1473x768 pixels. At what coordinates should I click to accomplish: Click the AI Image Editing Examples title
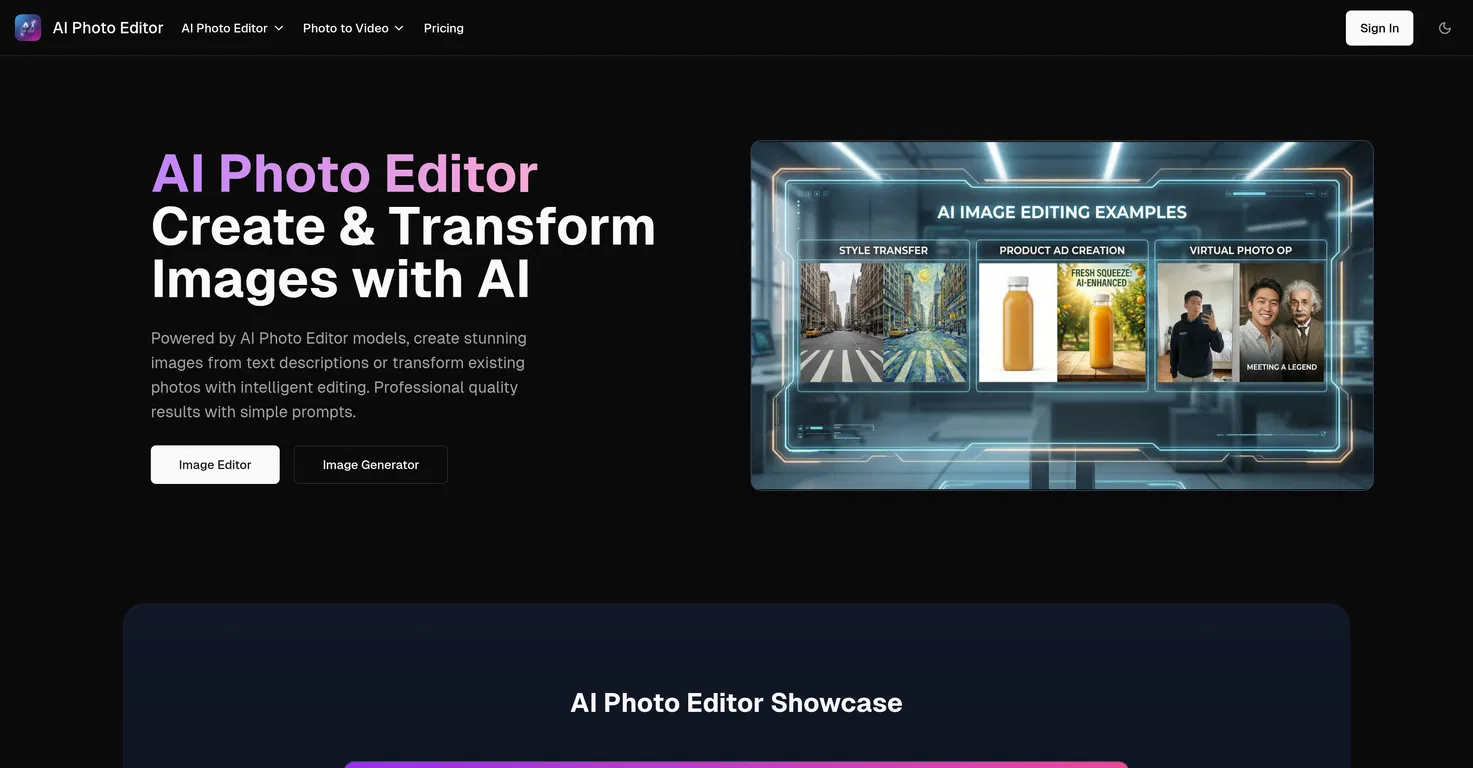[x=1061, y=212]
